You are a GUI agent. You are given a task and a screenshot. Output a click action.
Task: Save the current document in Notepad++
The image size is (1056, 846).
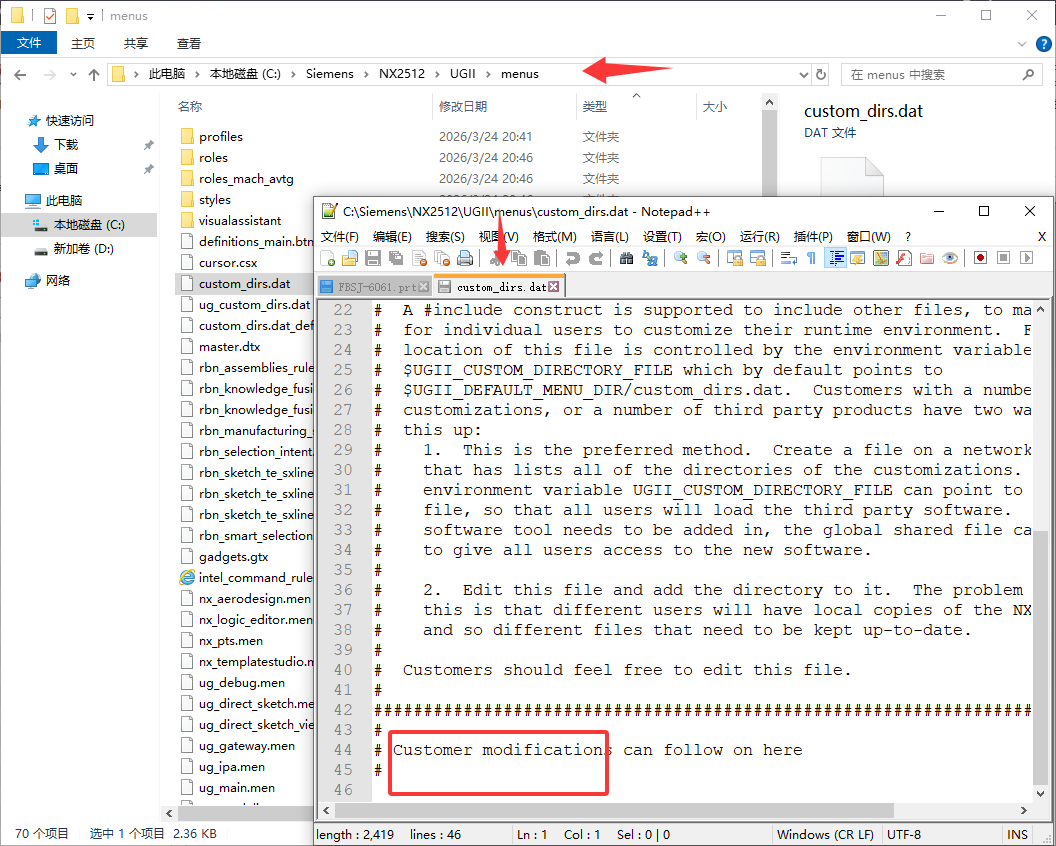[373, 258]
